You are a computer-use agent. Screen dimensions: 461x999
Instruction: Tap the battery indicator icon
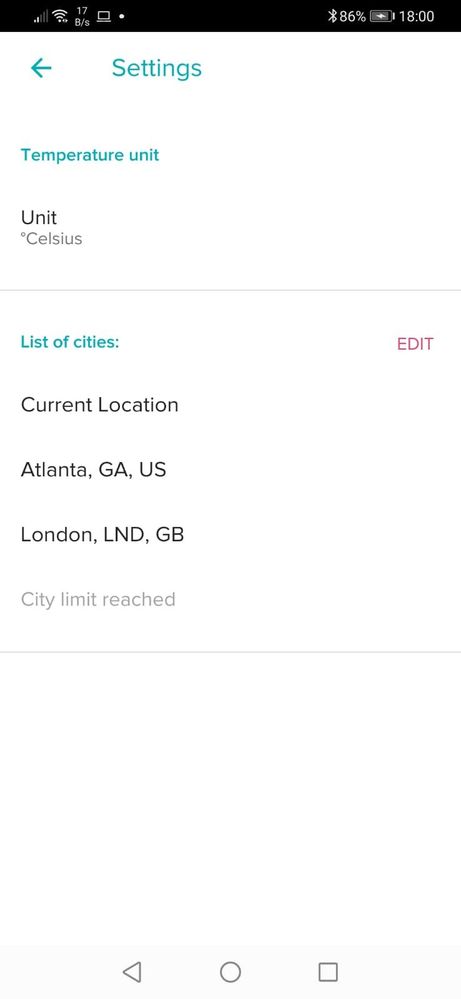tap(382, 16)
